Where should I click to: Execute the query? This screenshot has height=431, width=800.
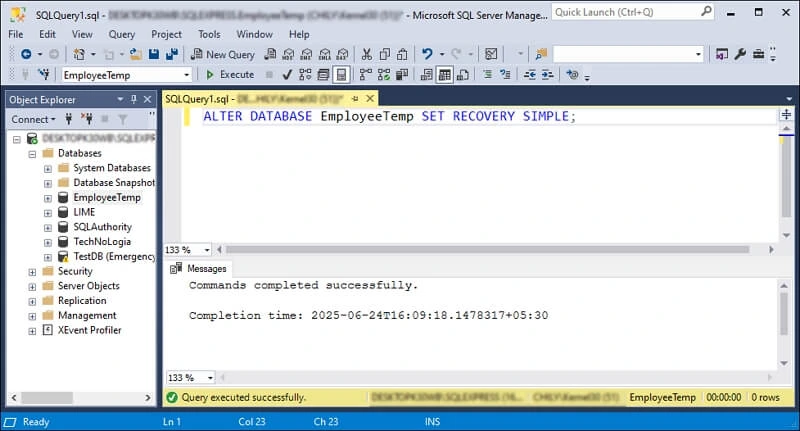[x=230, y=75]
